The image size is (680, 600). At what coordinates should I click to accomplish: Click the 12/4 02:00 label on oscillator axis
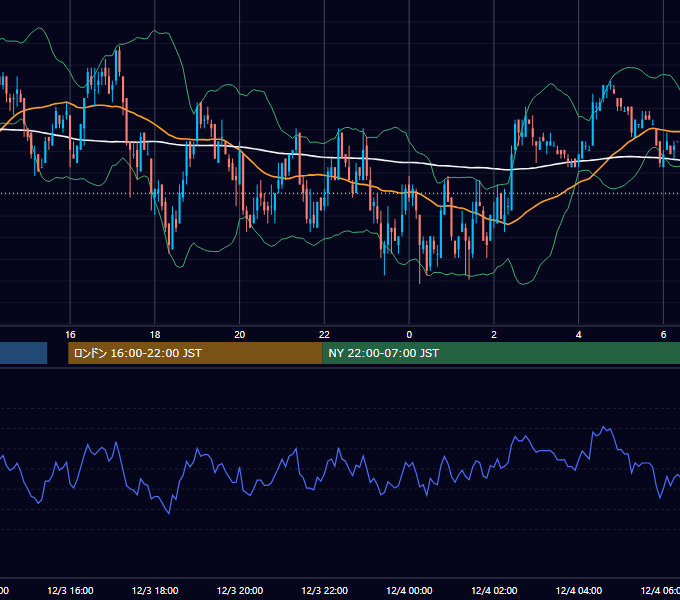point(494,591)
